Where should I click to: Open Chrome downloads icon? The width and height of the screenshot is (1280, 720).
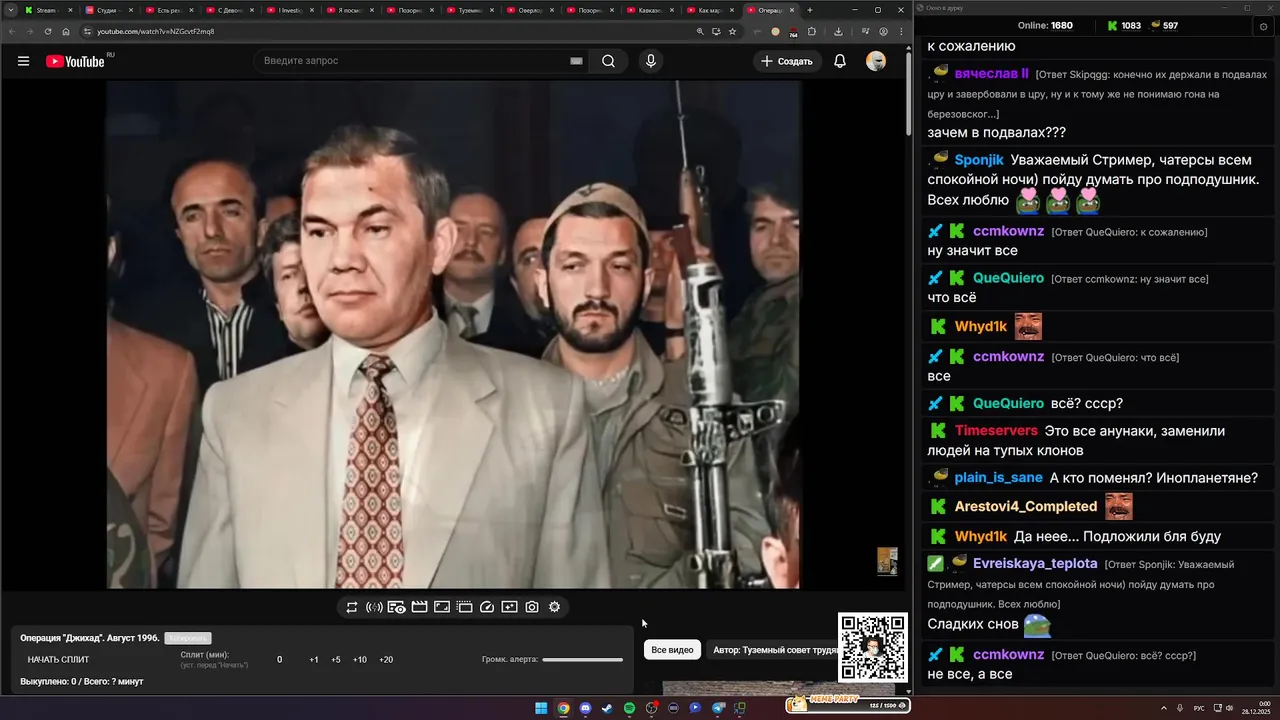[x=838, y=31]
